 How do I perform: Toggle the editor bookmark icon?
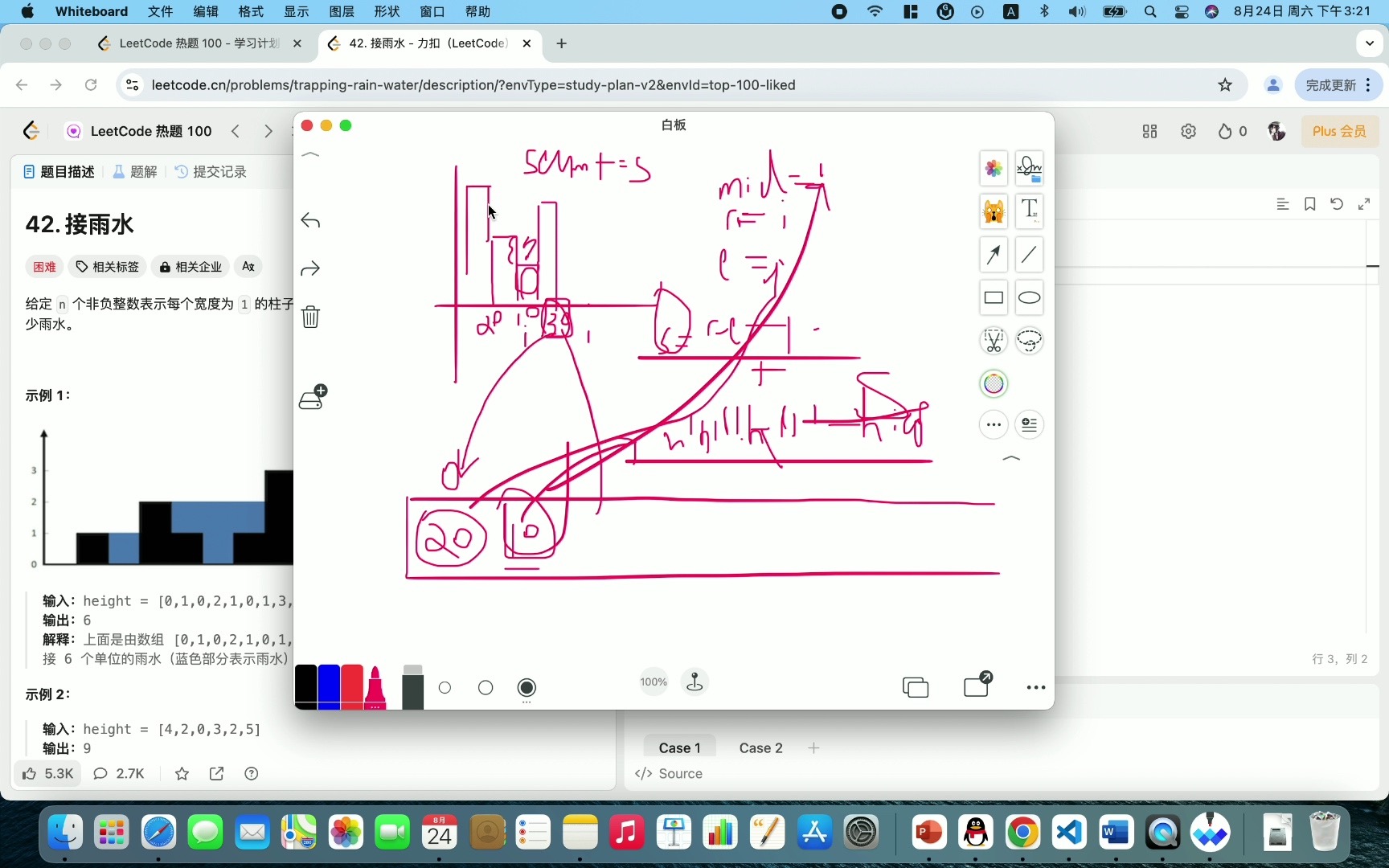pyautogui.click(x=1309, y=204)
